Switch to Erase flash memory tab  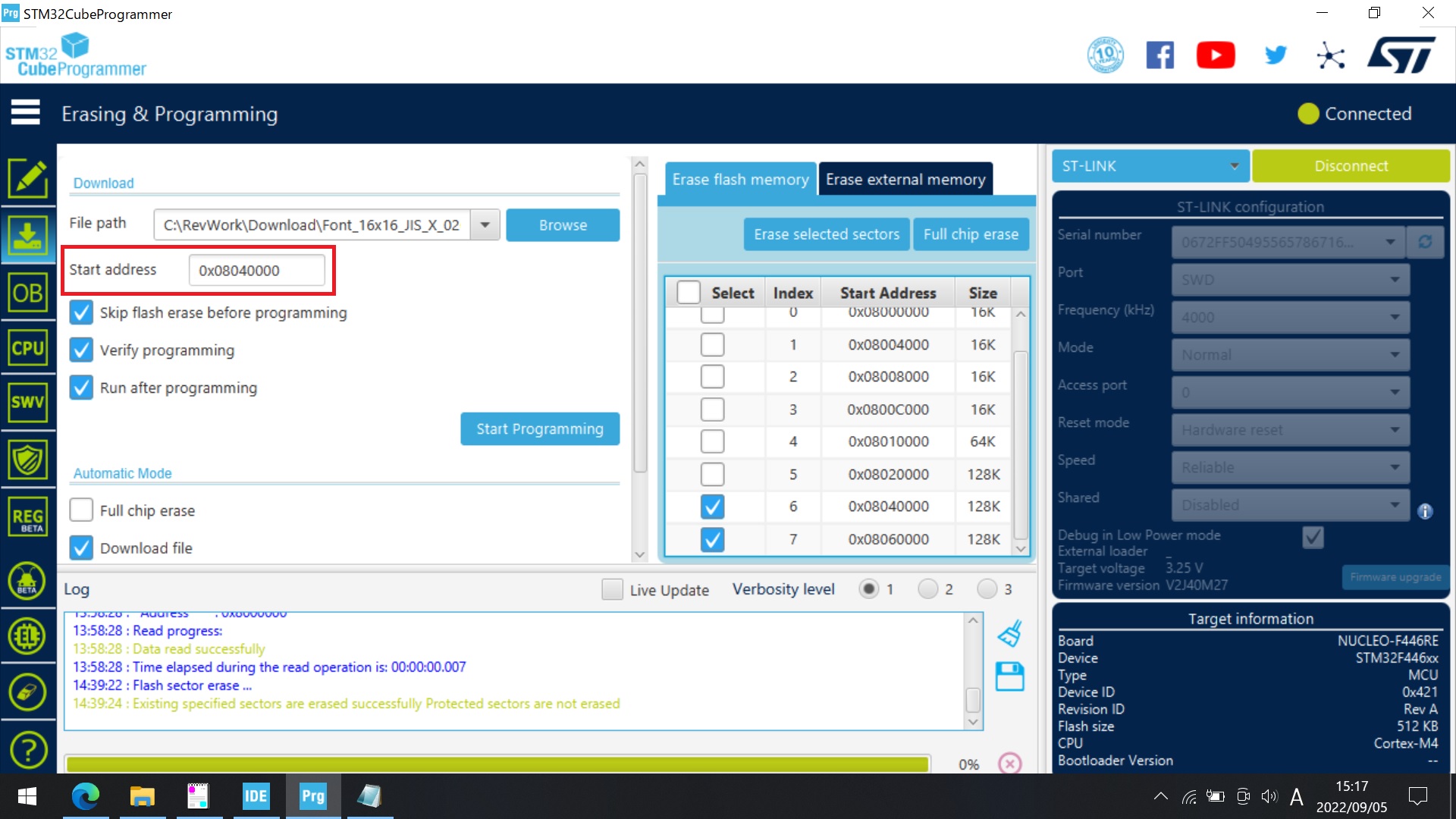(x=741, y=179)
